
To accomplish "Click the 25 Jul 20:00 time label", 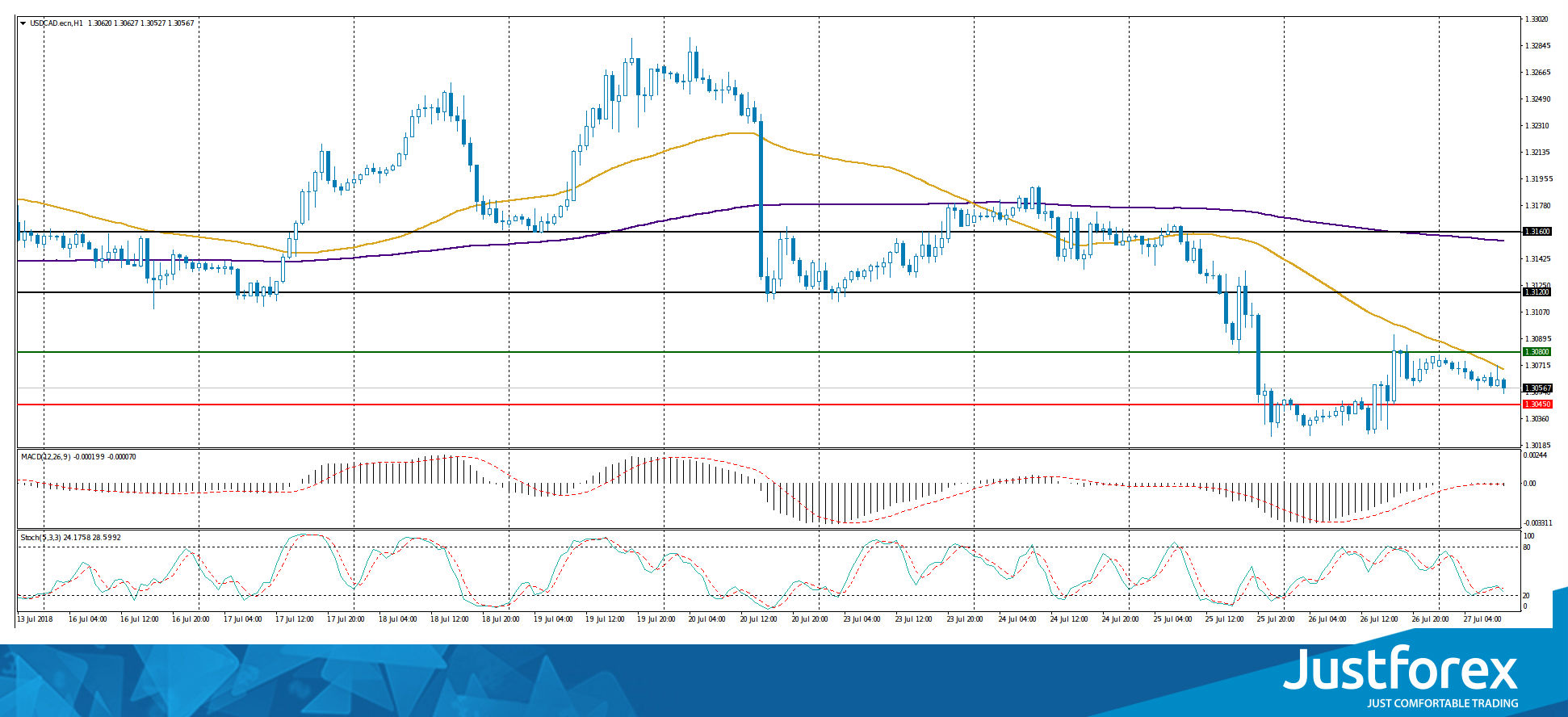I will pyautogui.click(x=1277, y=619).
